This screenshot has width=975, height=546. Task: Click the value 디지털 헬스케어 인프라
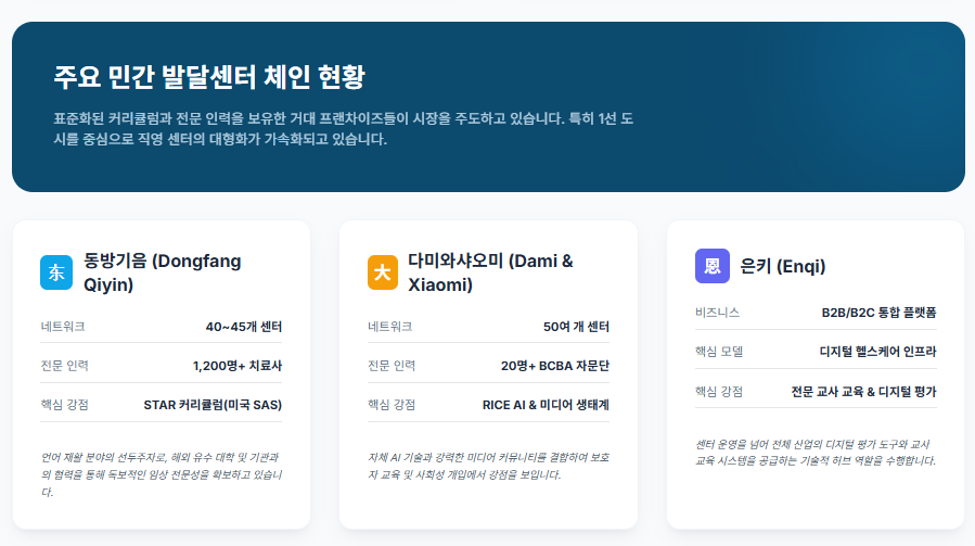click(877, 351)
